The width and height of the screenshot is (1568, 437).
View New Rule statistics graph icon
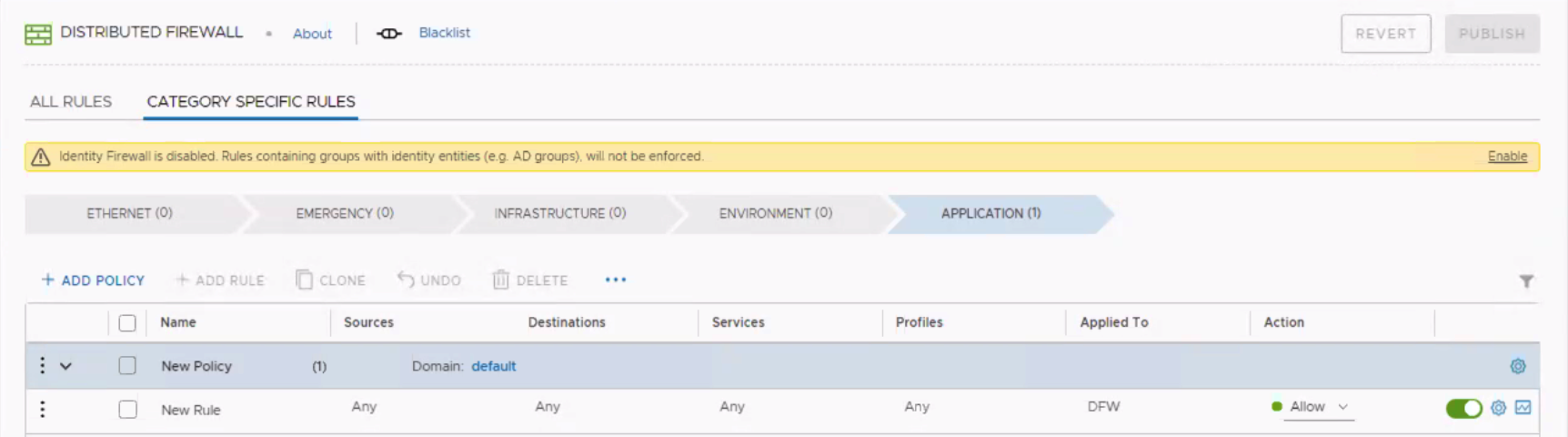coord(1523,408)
